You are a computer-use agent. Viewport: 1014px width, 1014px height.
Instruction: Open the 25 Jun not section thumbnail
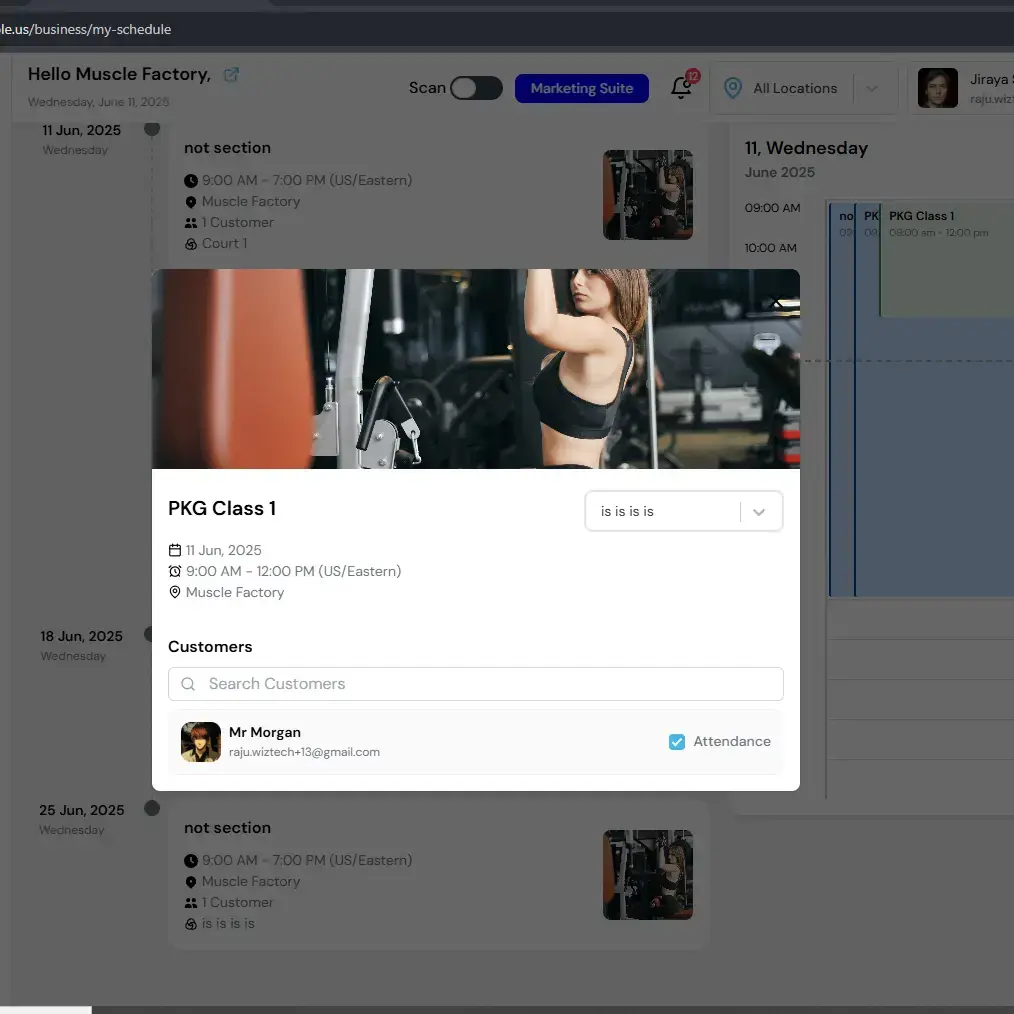tap(647, 875)
